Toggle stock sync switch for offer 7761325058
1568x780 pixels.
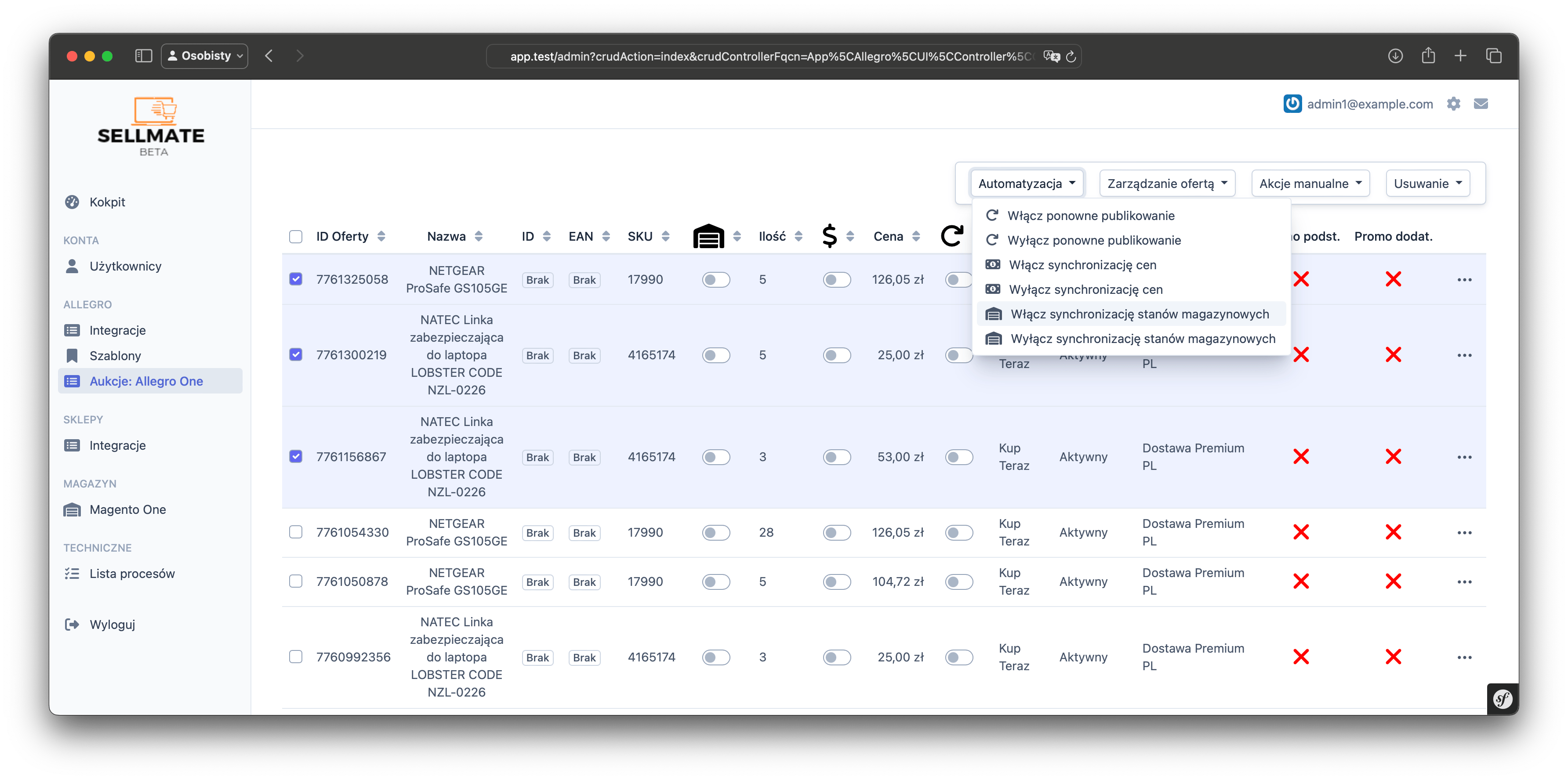[716, 280]
